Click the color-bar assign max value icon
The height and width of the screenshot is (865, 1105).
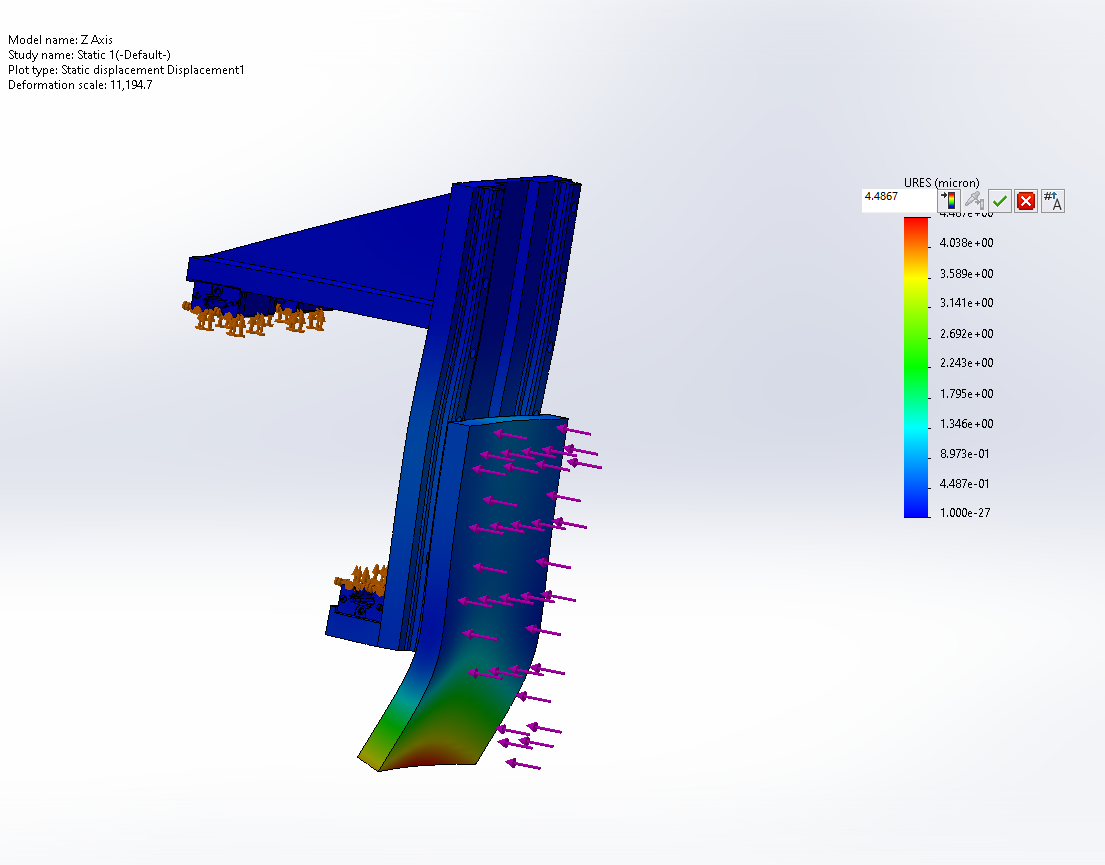(949, 201)
